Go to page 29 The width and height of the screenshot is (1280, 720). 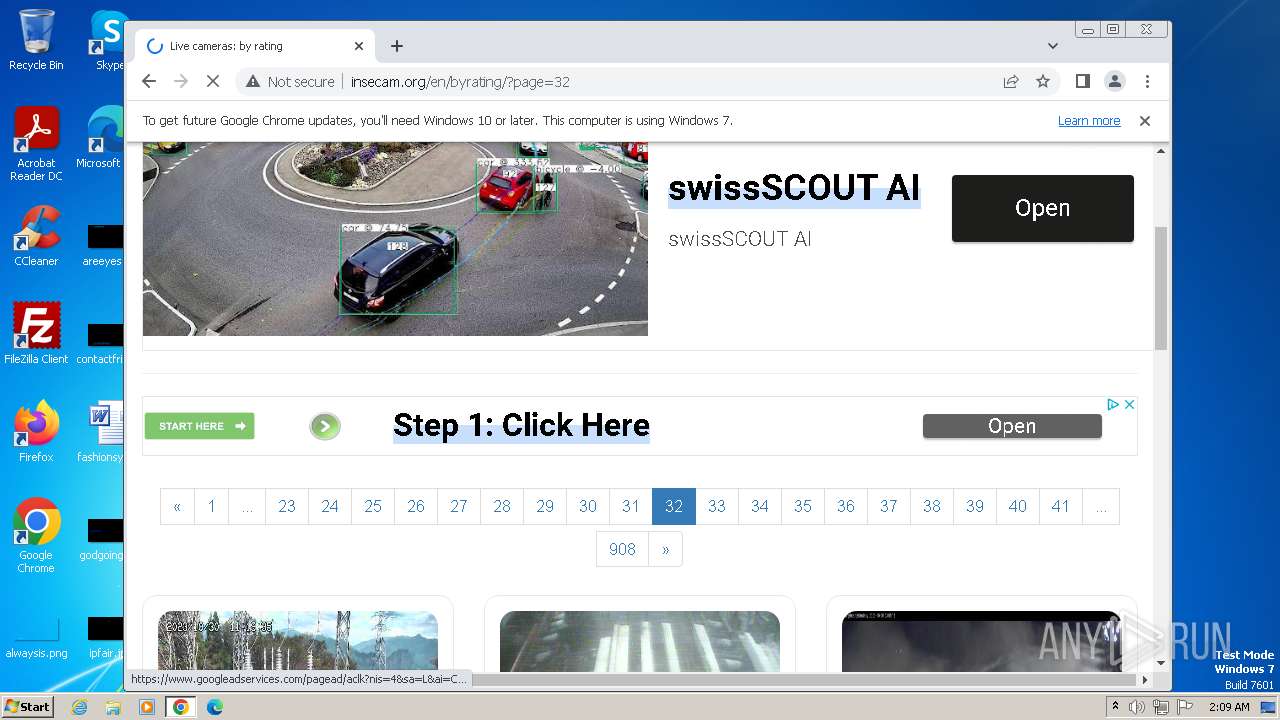pos(545,506)
